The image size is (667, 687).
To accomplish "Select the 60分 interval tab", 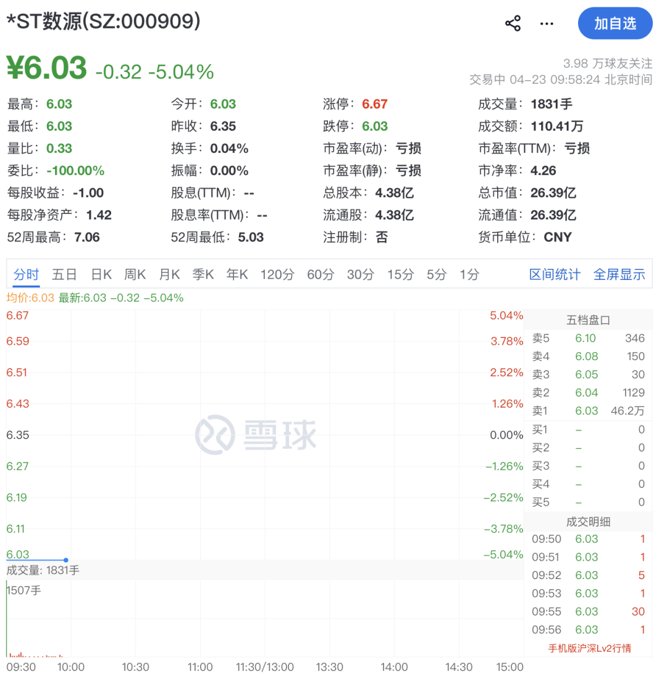I will tap(320, 274).
